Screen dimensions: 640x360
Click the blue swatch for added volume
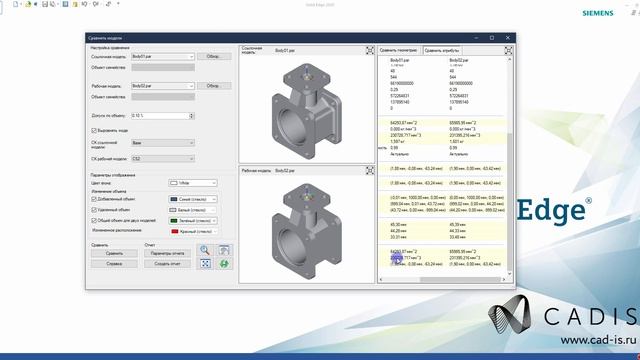(174, 199)
